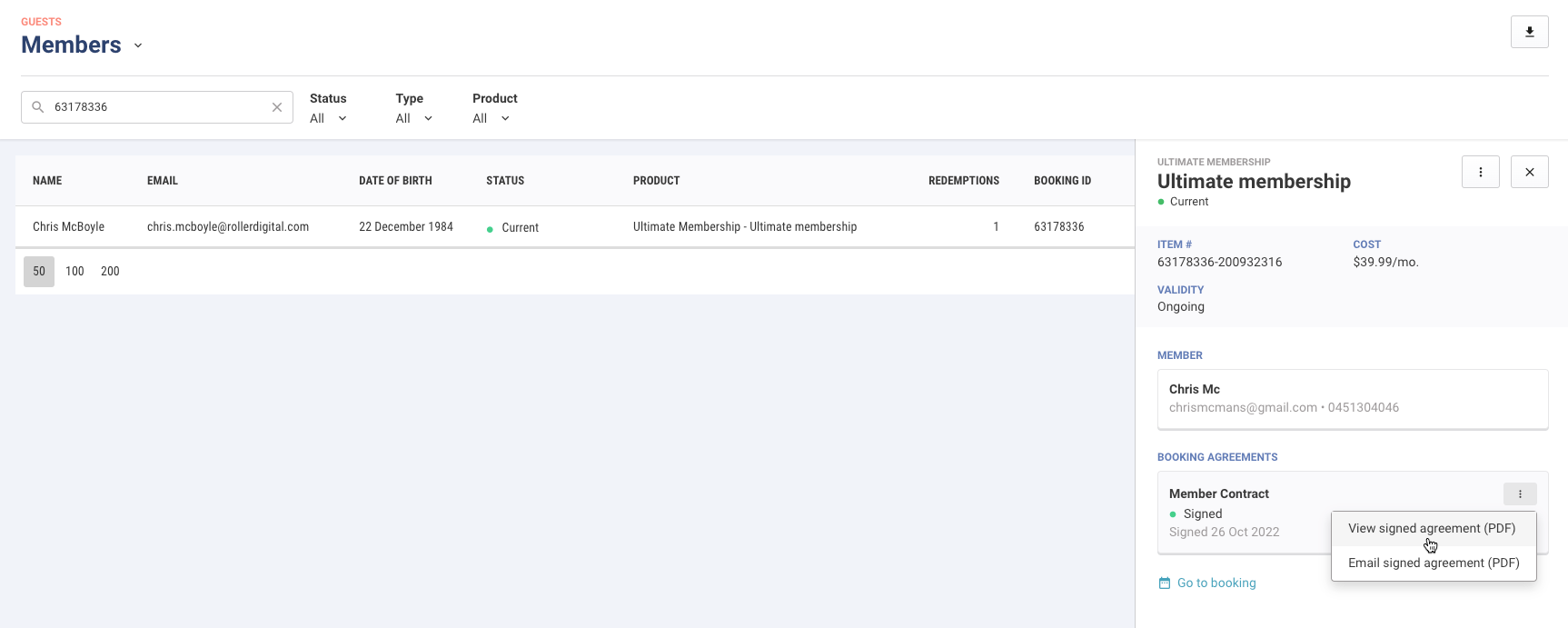The image size is (1568, 628).
Task: Click the calendar icon beside Go to booking
Action: tap(1164, 583)
